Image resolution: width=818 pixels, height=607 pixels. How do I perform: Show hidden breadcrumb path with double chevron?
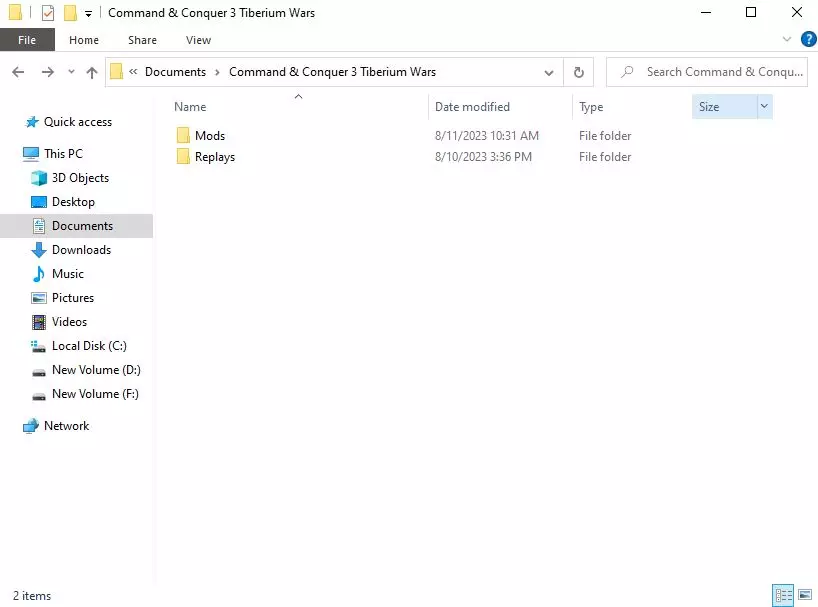pyautogui.click(x=133, y=72)
